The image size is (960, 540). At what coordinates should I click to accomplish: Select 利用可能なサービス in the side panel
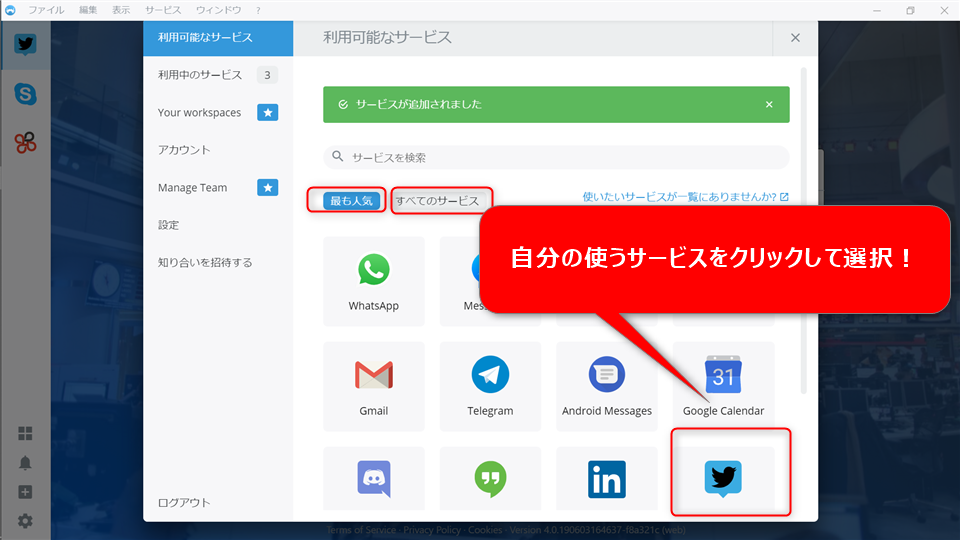[218, 38]
